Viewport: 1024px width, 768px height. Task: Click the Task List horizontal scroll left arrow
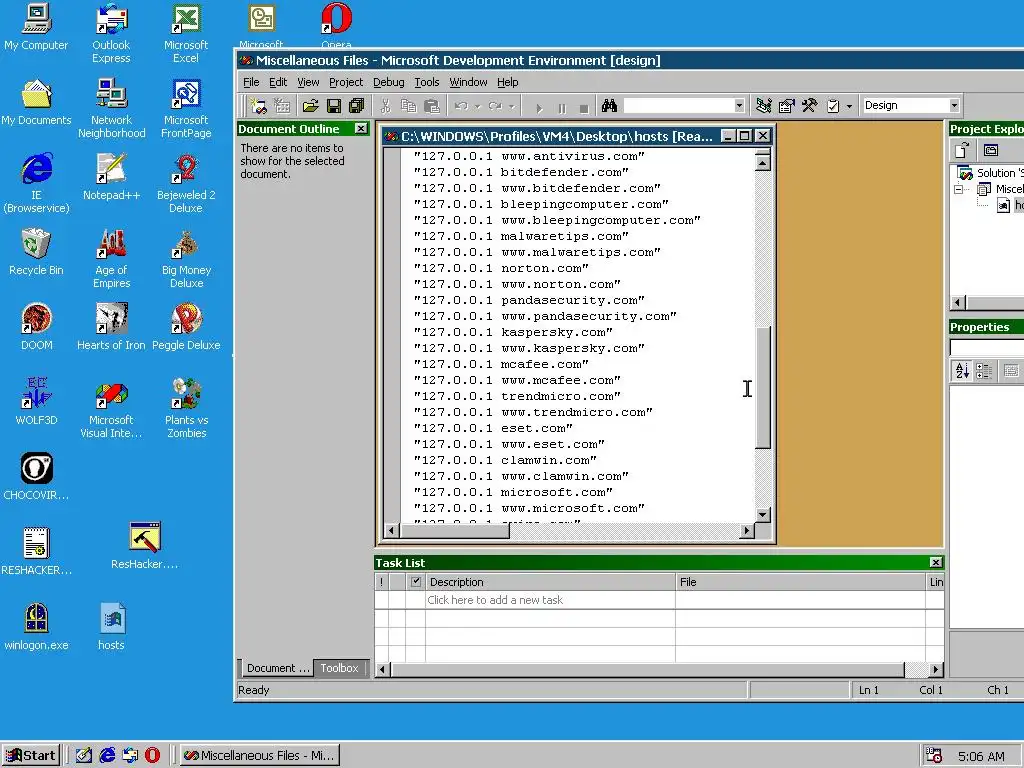click(383, 669)
